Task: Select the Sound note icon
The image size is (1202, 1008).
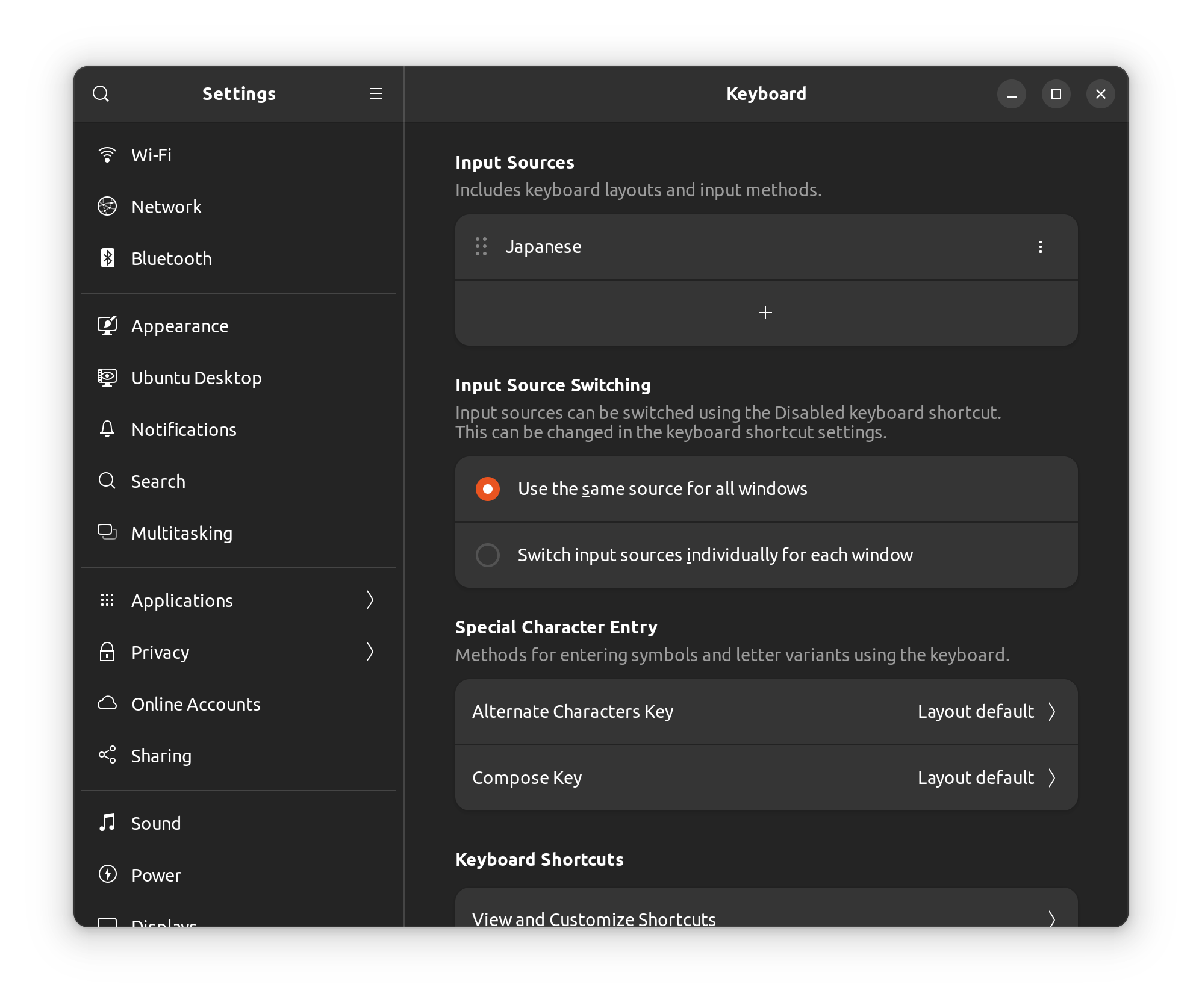Action: pos(107,823)
